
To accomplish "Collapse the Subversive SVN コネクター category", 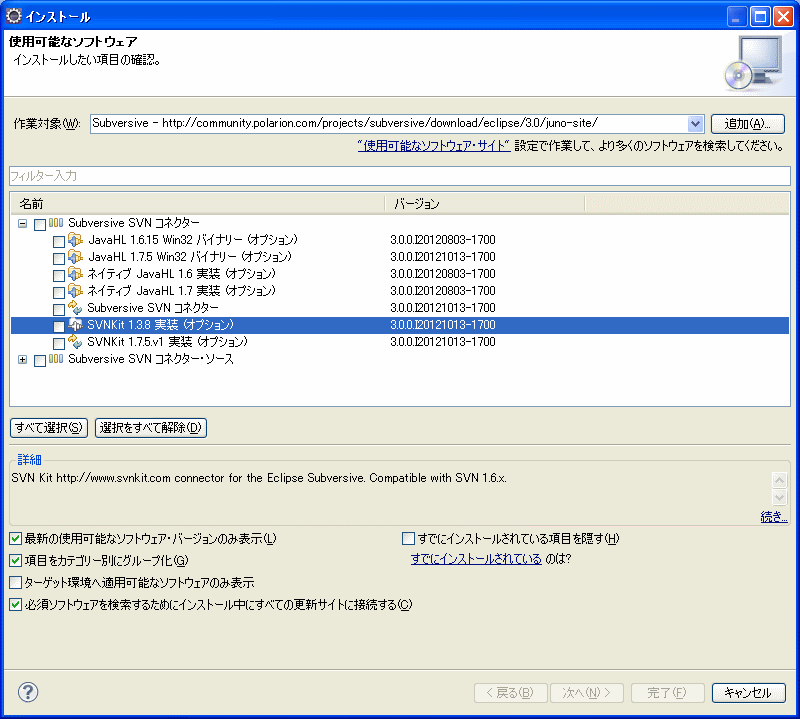I will click(x=22, y=224).
